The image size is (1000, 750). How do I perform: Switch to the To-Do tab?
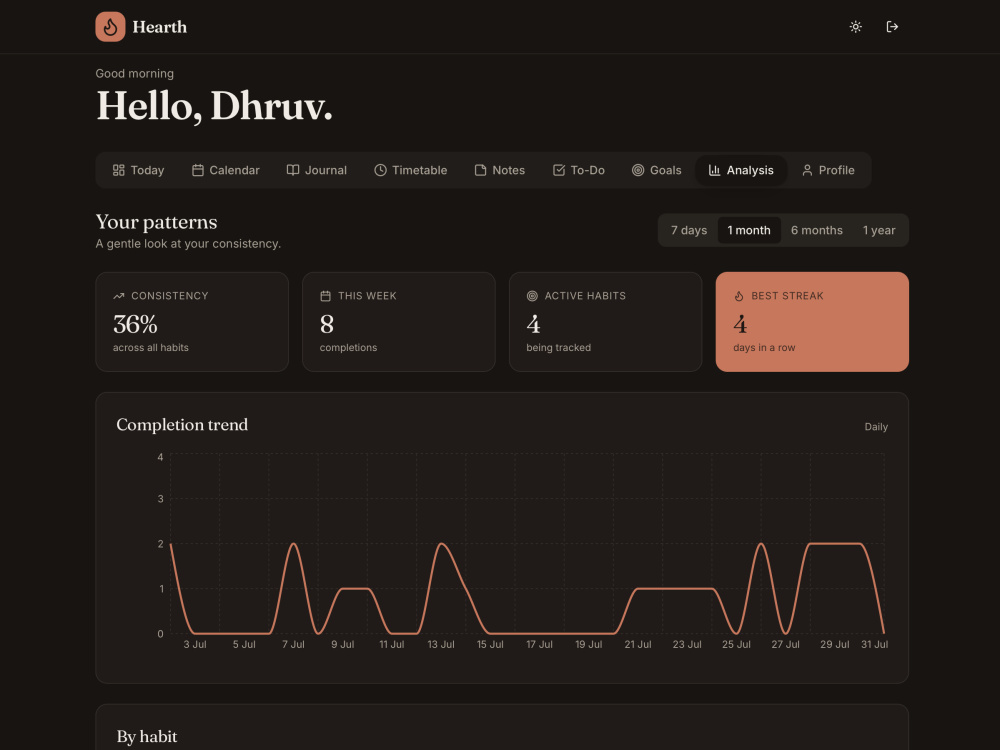coord(578,170)
